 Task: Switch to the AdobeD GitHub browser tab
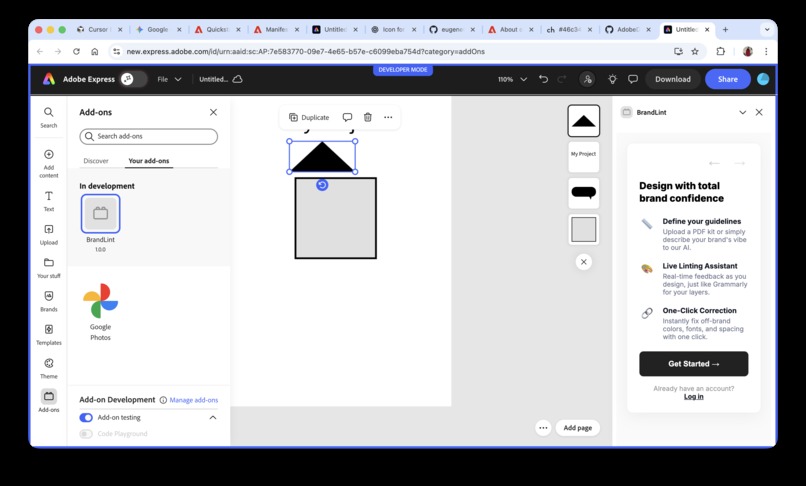tap(627, 30)
